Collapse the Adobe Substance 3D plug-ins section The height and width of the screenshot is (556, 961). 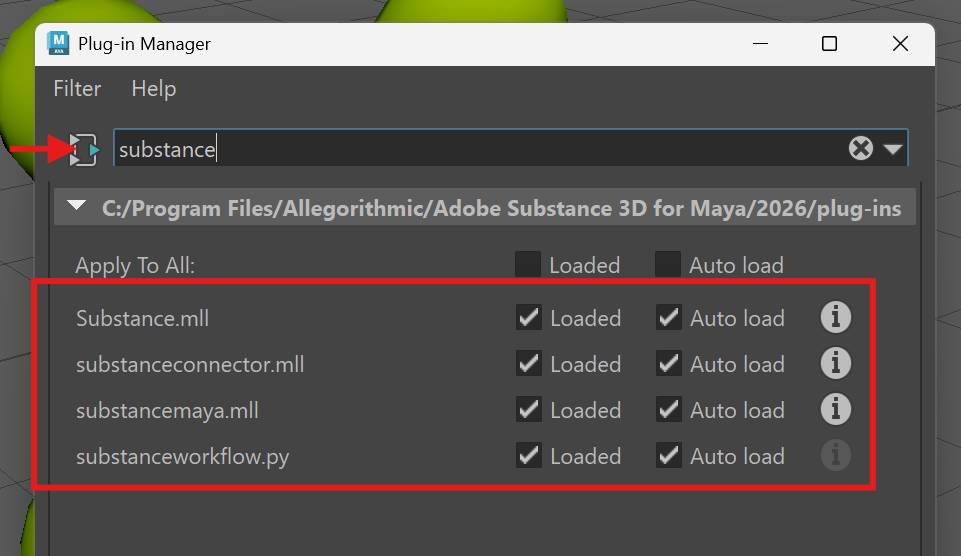(77, 208)
